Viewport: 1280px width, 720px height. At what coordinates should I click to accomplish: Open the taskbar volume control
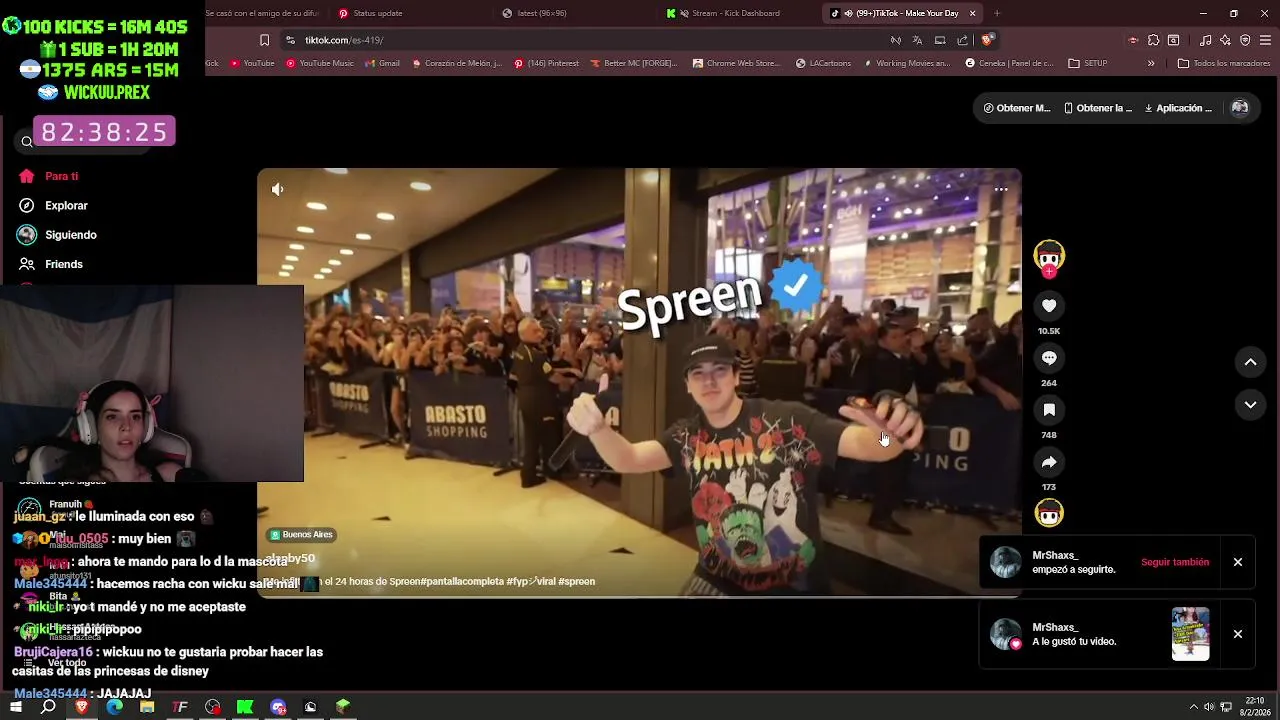click(x=1209, y=707)
